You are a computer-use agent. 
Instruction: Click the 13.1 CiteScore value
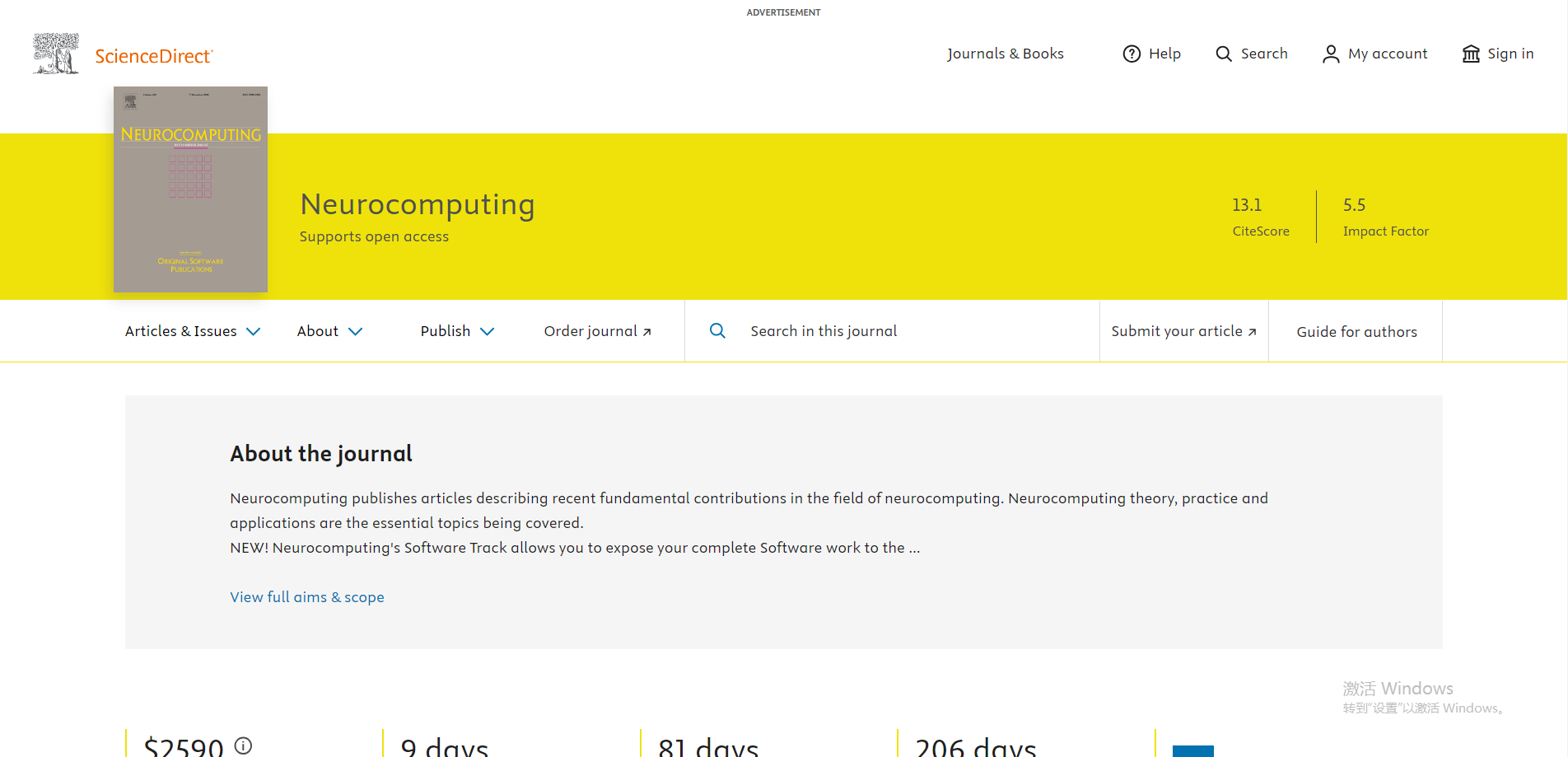point(1247,205)
